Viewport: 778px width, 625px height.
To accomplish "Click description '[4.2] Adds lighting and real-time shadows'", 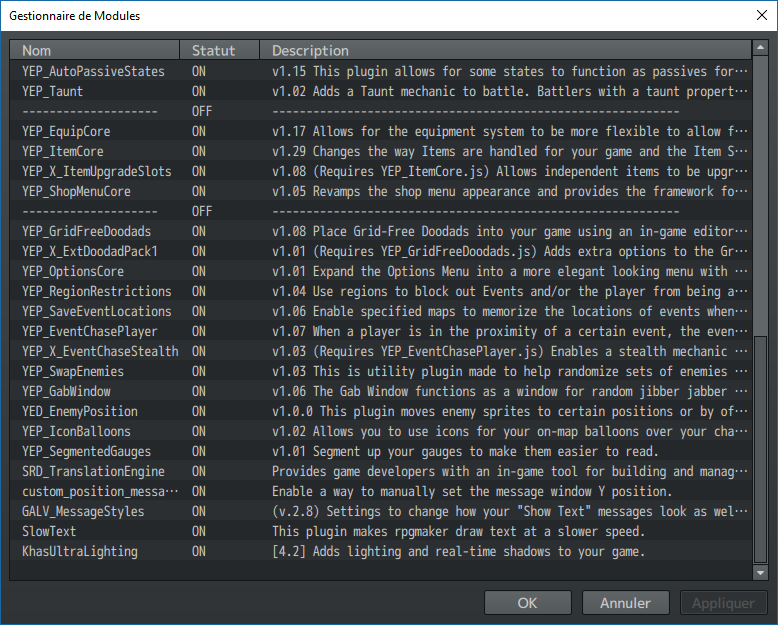I will pos(458,552).
